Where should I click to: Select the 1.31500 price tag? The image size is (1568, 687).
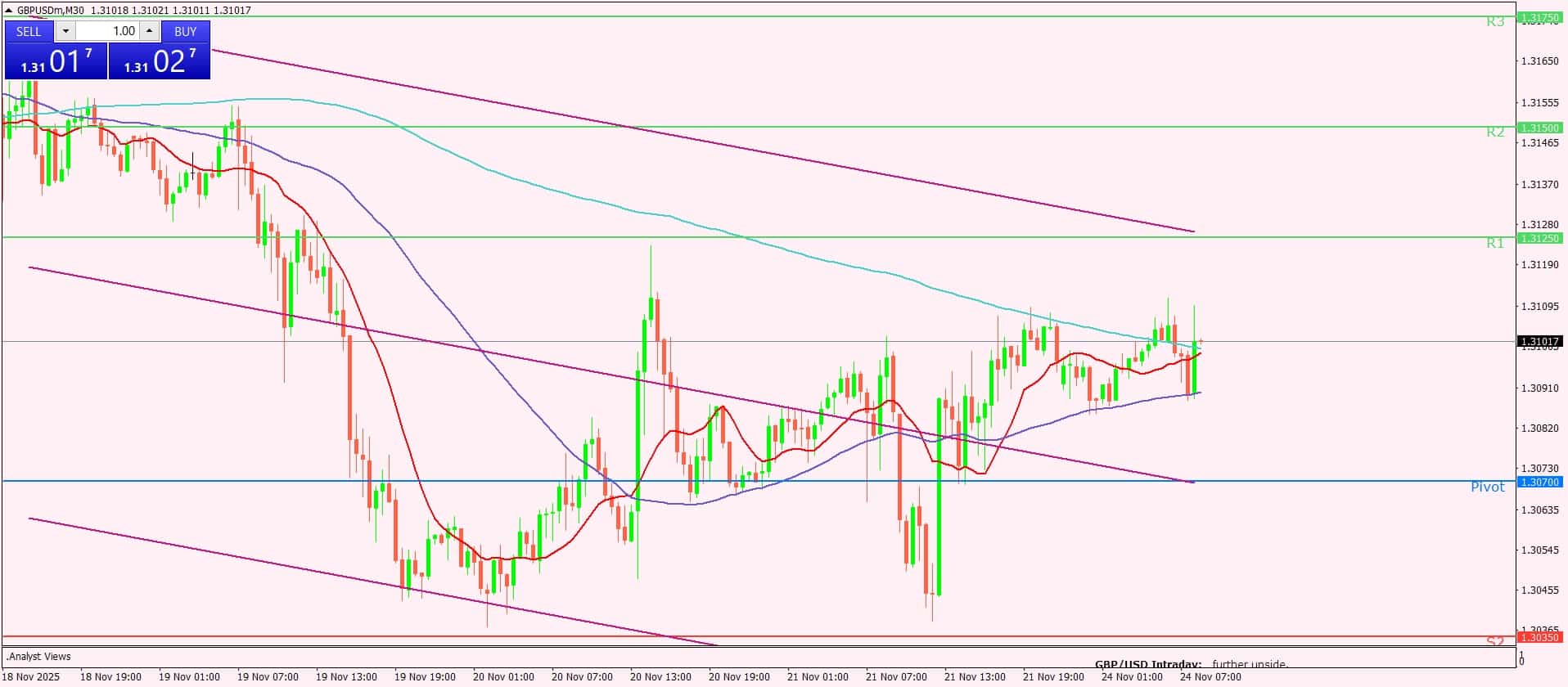pos(1539,128)
